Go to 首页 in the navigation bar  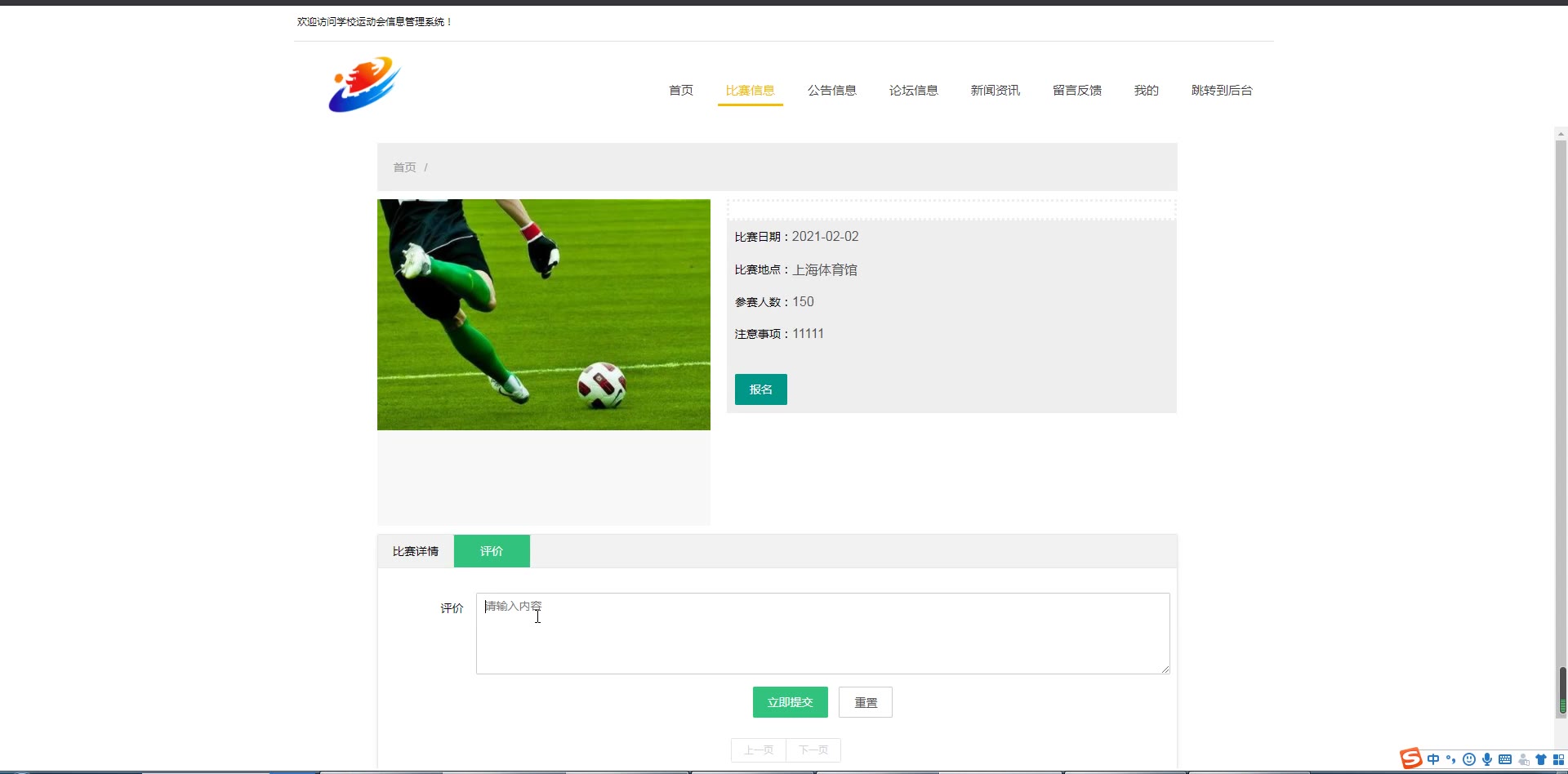click(x=681, y=90)
